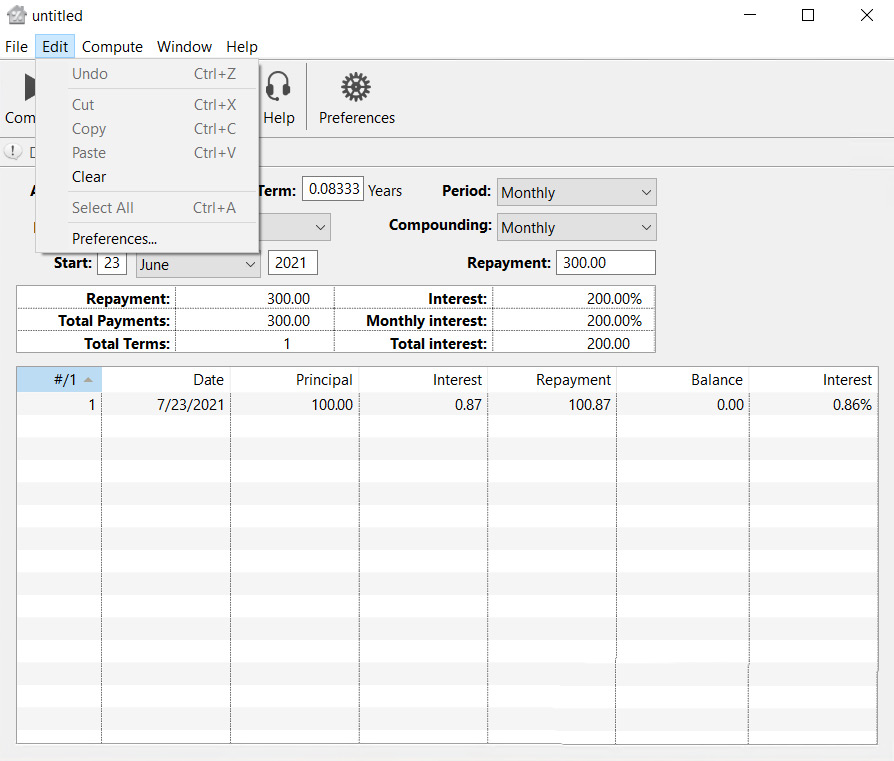Click the Term field showing 0.08333
Screen dimensions: 894x761
pos(333,189)
